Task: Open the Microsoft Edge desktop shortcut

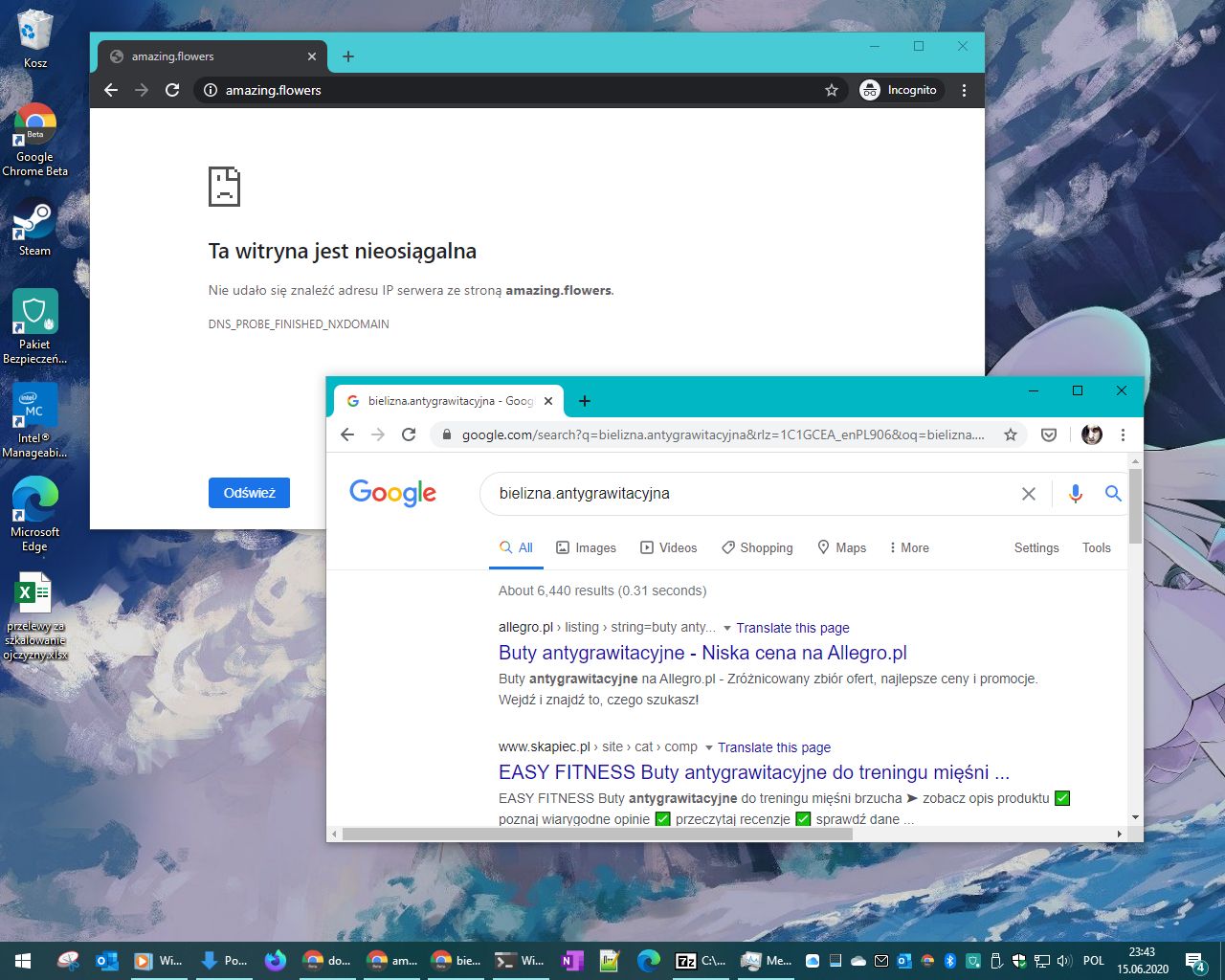Action: point(35,514)
